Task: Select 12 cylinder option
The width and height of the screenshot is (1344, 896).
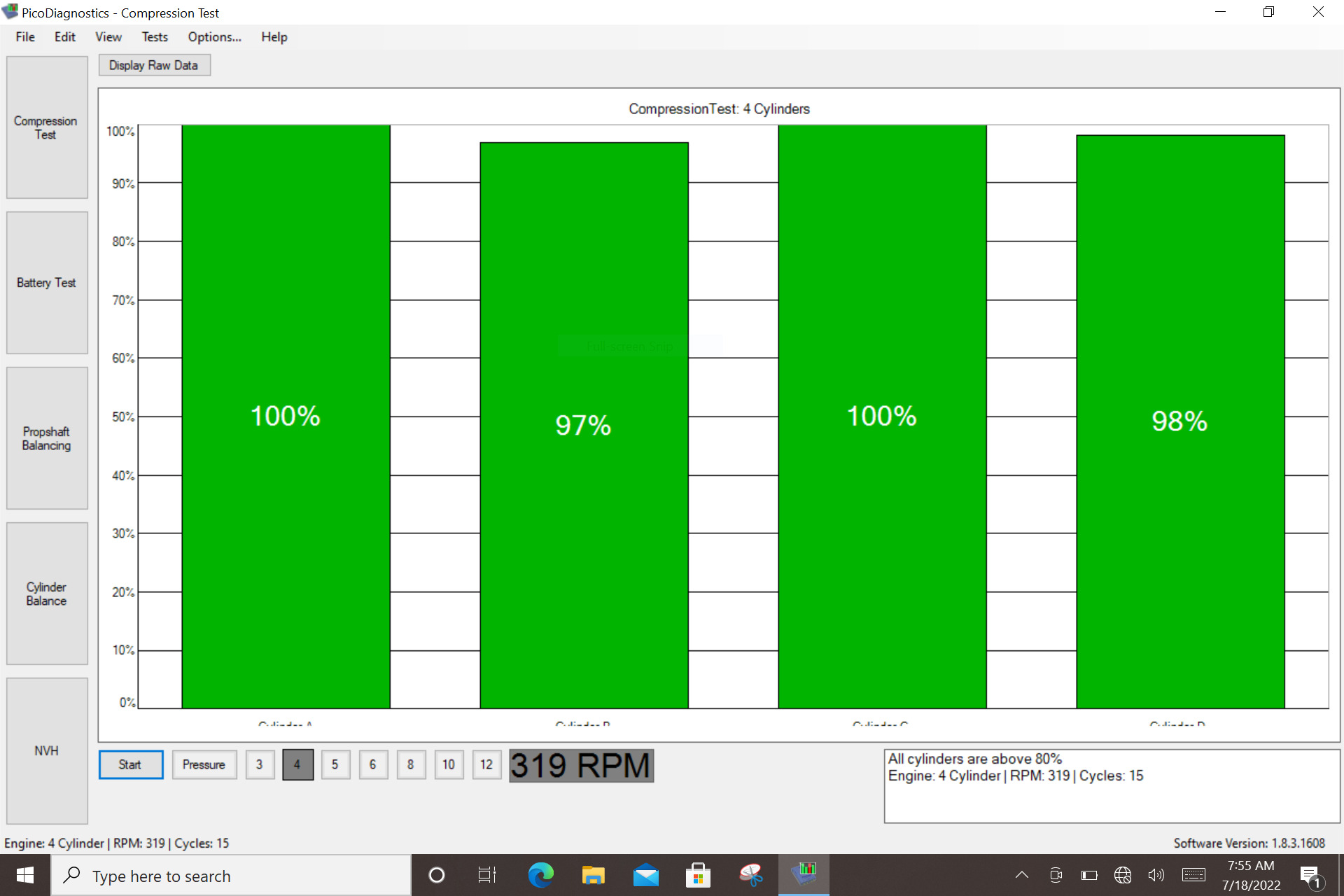Action: point(486,764)
